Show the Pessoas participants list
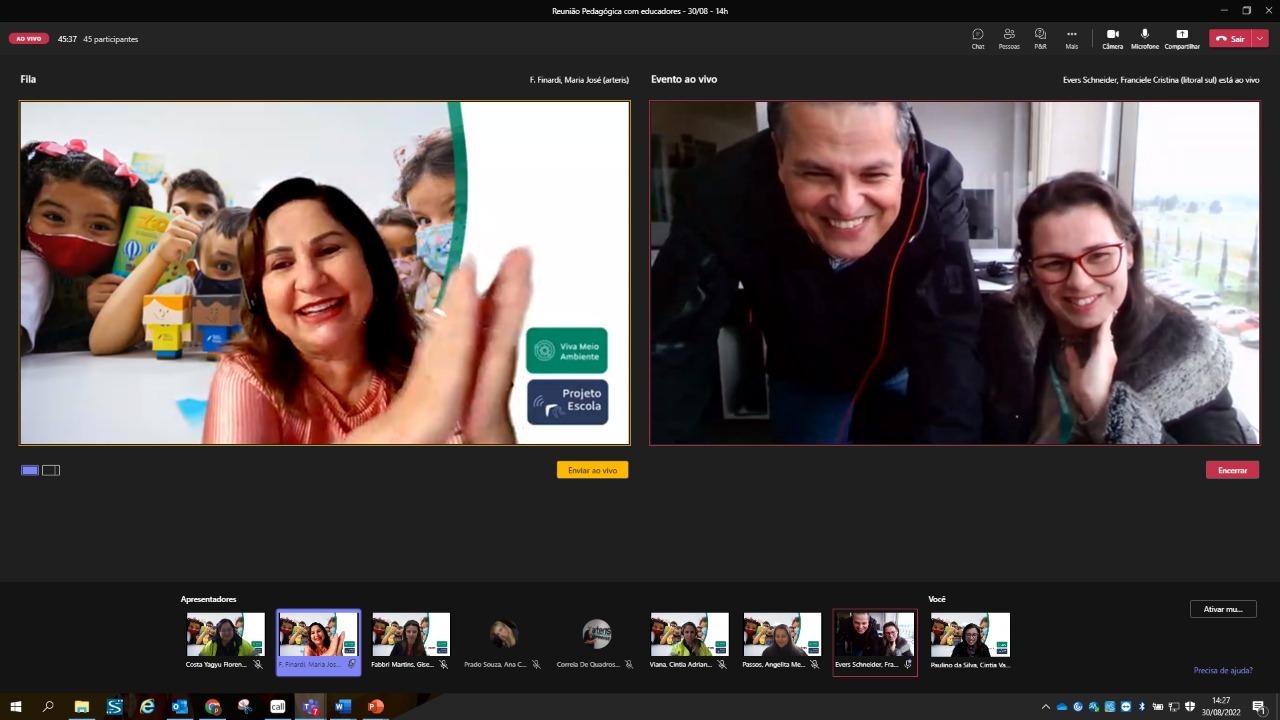This screenshot has width=1280, height=720. (1009, 38)
